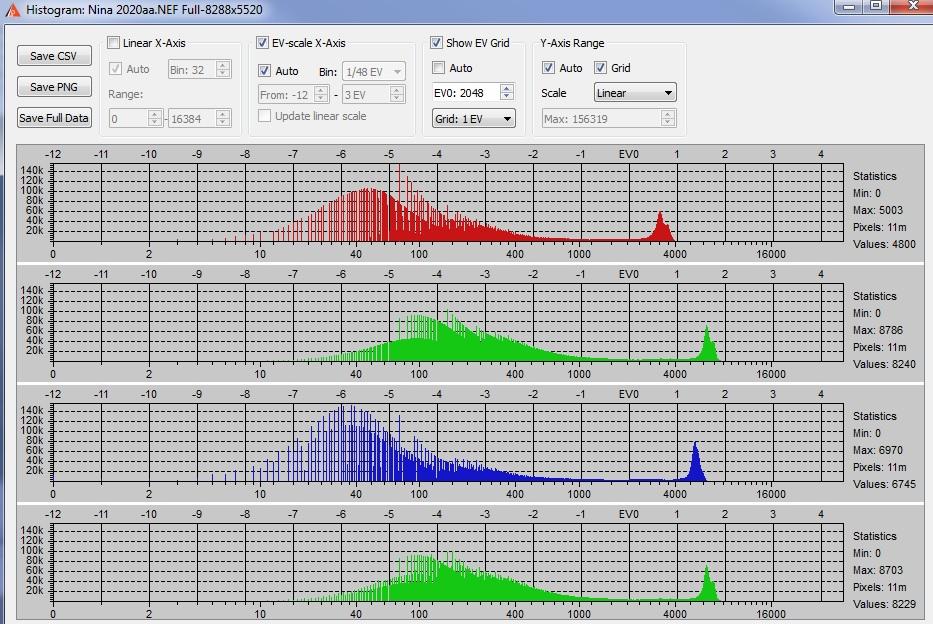This screenshot has width=933, height=624.
Task: Open the Grid: 1 EV dropdown
Action: [x=474, y=118]
